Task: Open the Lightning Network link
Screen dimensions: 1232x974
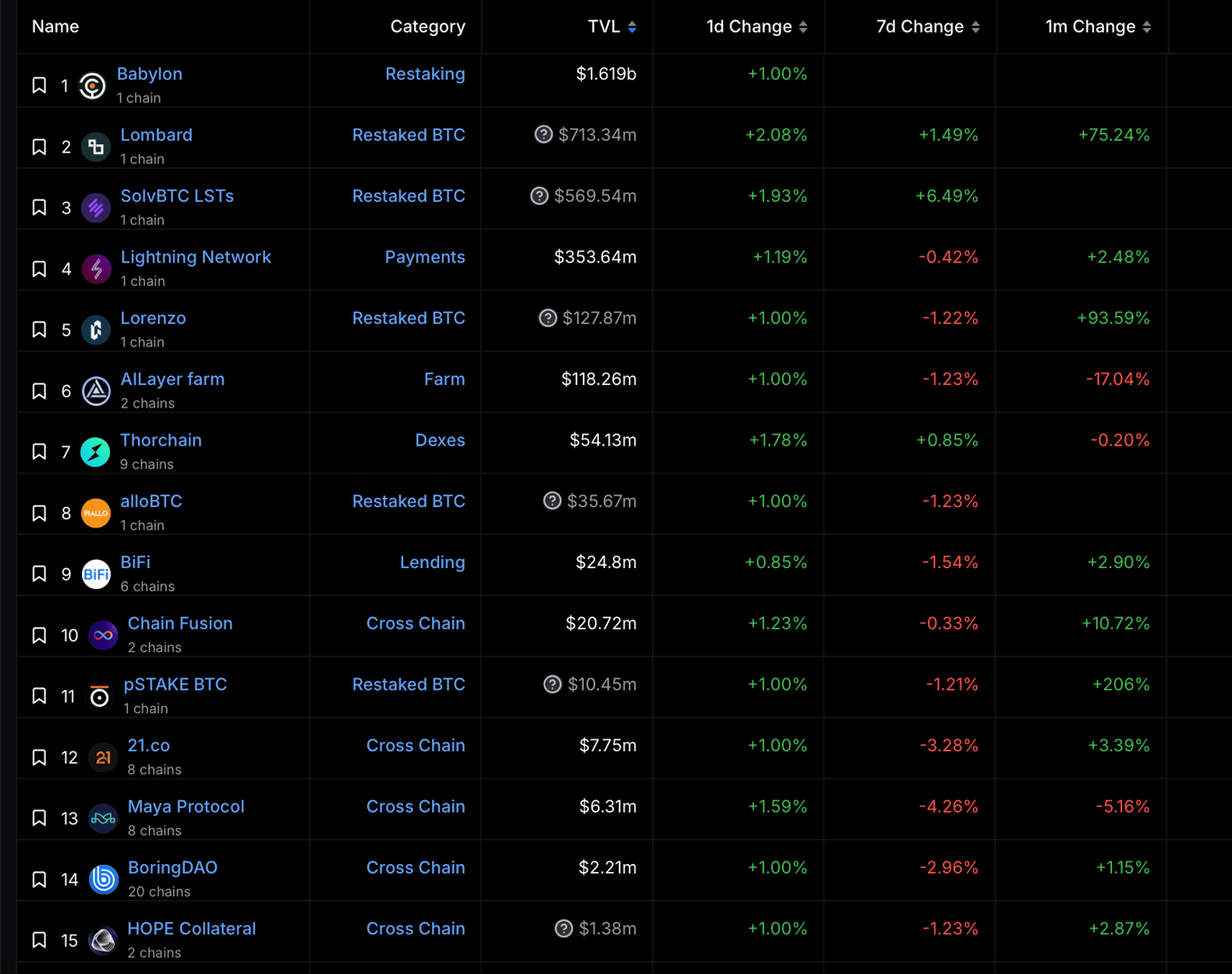Action: (196, 257)
